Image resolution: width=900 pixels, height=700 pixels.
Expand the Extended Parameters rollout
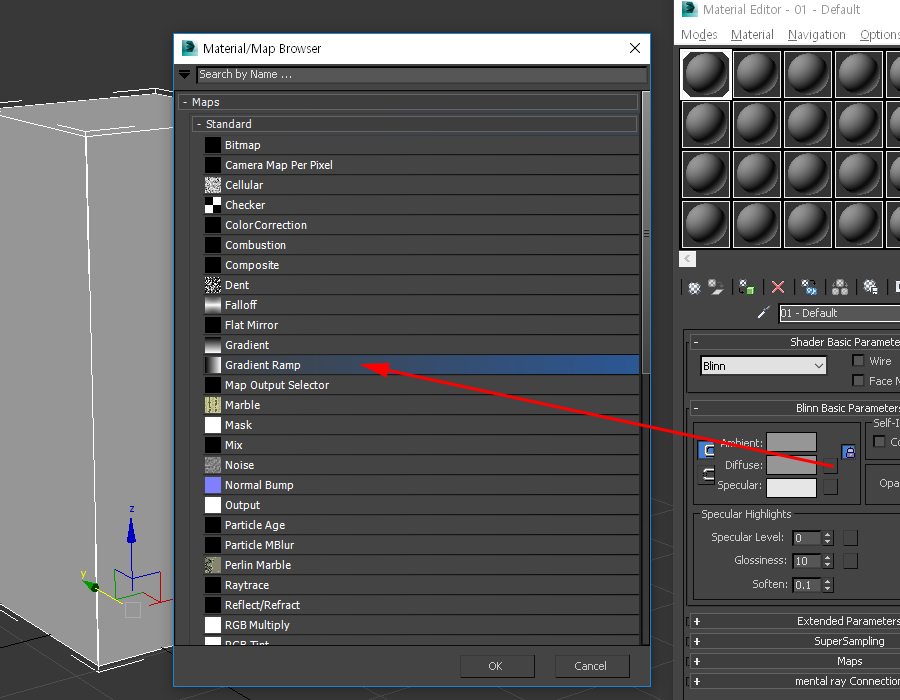pos(697,621)
